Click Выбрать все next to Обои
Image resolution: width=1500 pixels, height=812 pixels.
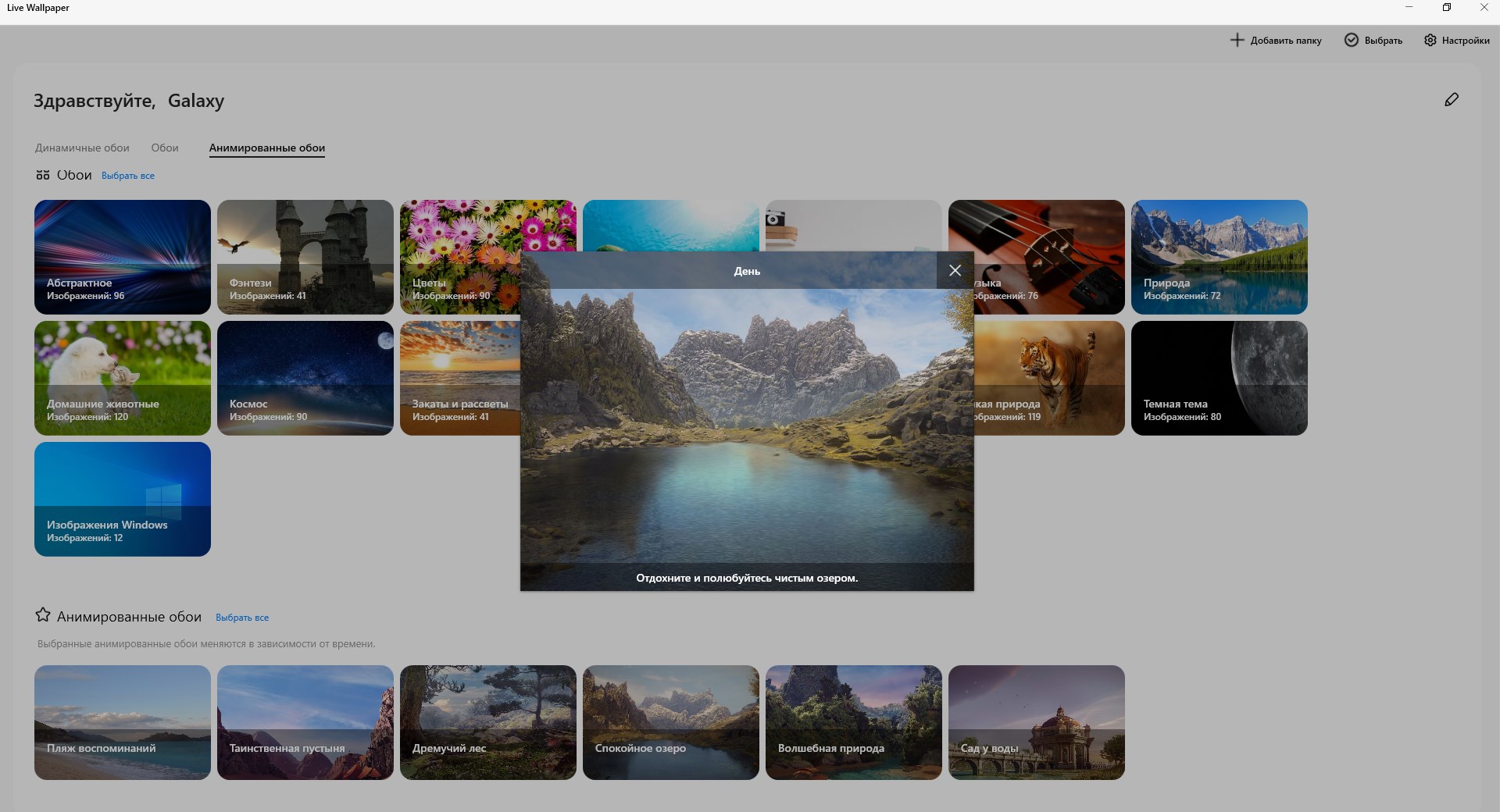[128, 176]
